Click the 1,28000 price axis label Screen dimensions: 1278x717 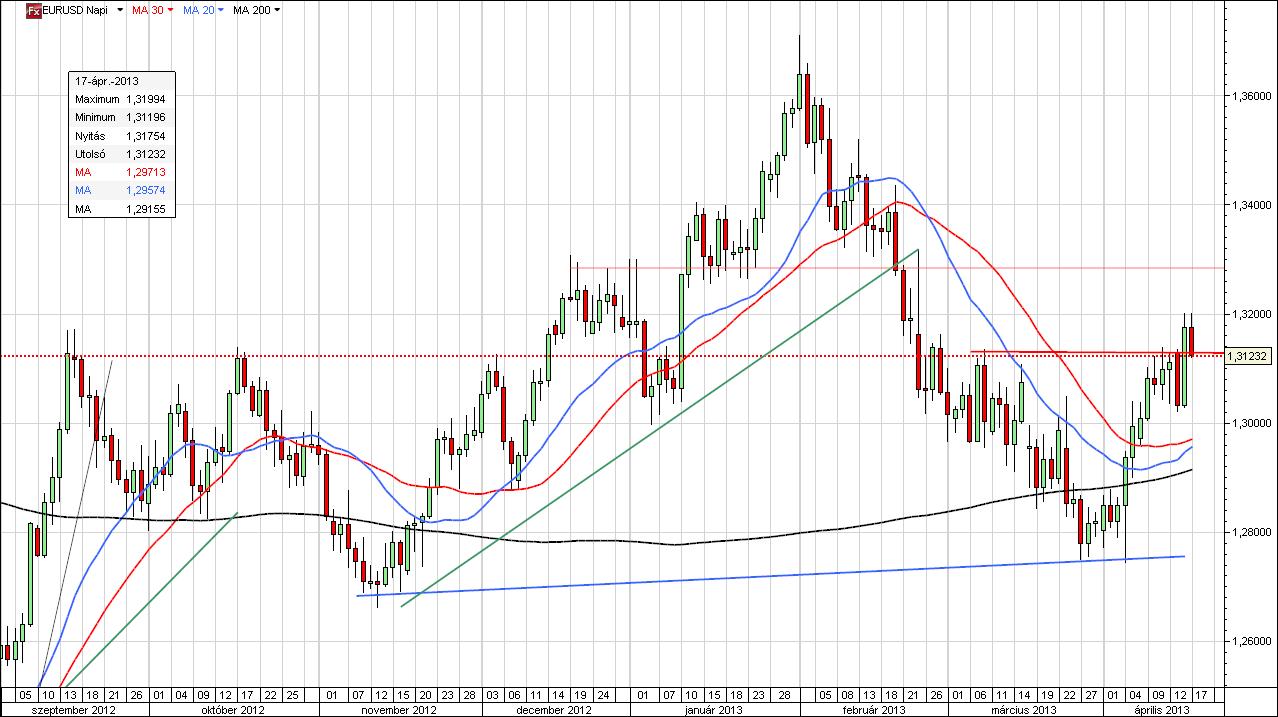(x=1251, y=532)
